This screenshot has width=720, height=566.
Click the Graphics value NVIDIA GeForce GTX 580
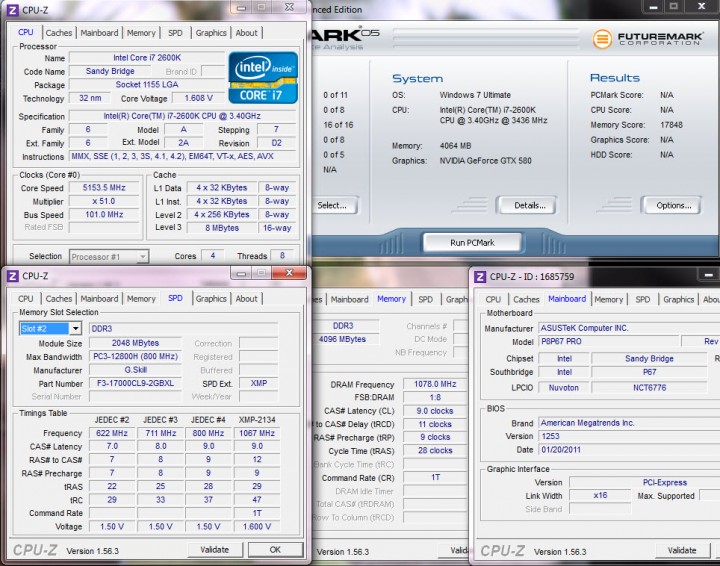pos(485,161)
